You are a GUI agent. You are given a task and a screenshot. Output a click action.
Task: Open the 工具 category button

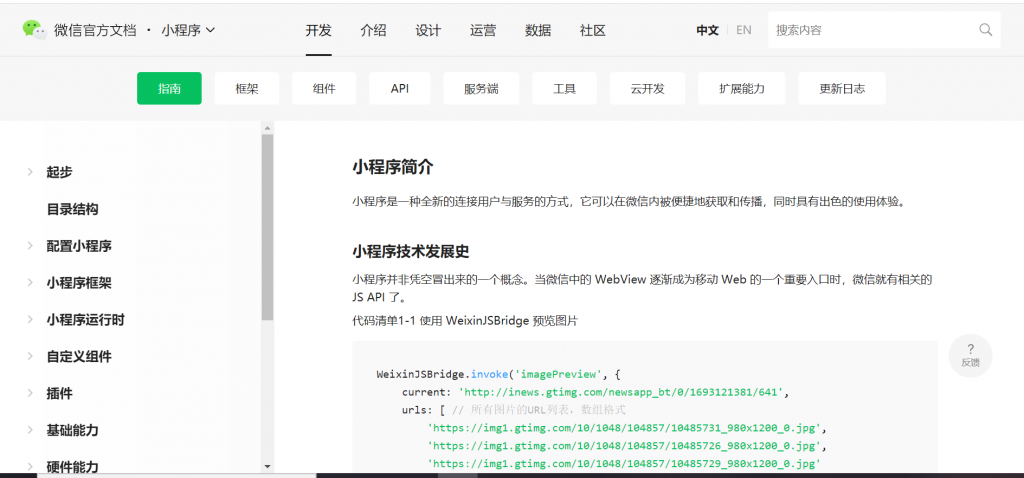point(564,89)
